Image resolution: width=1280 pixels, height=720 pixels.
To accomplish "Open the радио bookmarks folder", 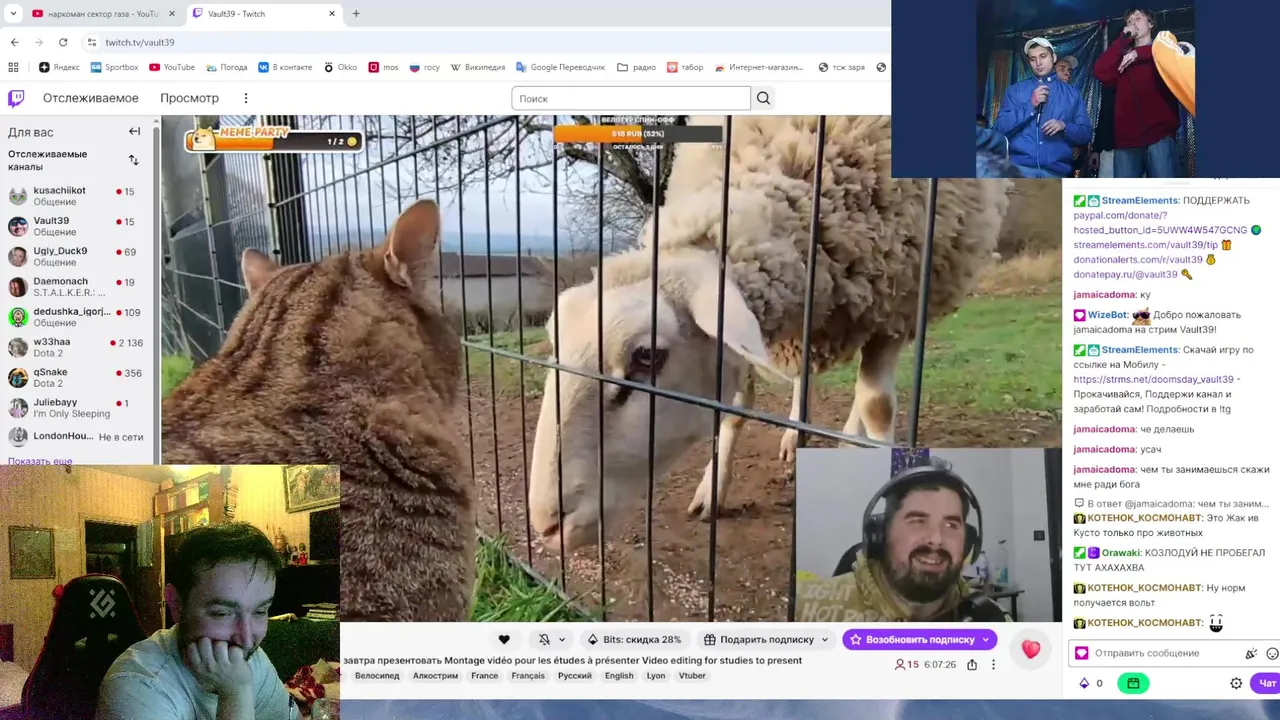I will [x=636, y=67].
